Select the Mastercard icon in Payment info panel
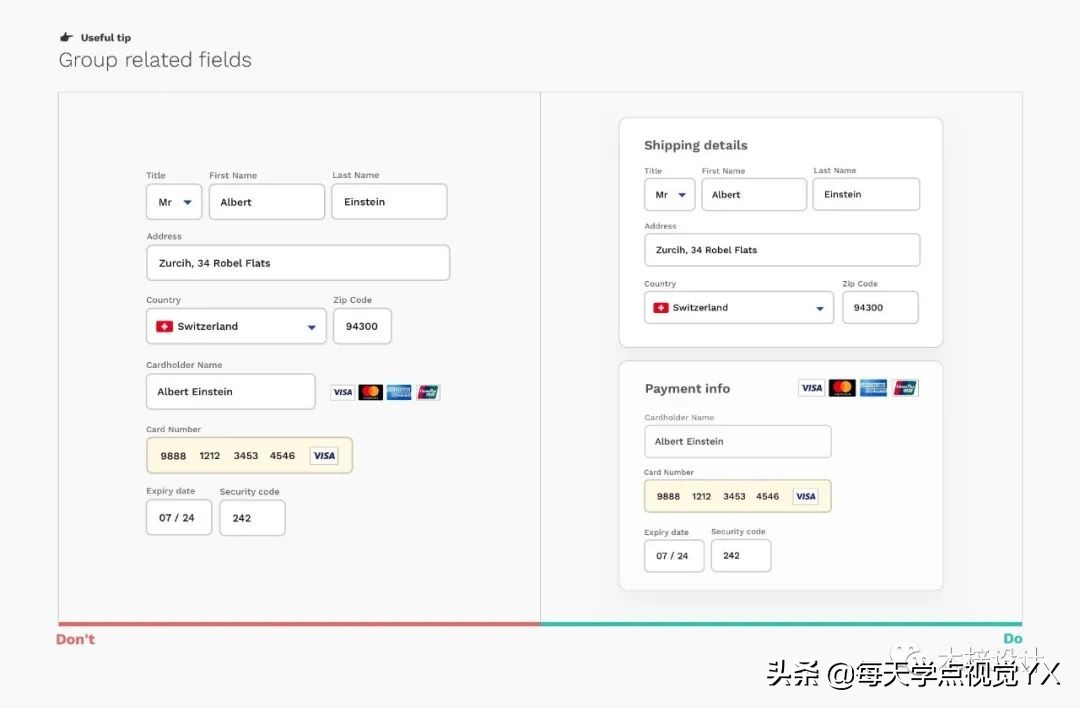This screenshot has width=1080, height=708. pos(842,387)
